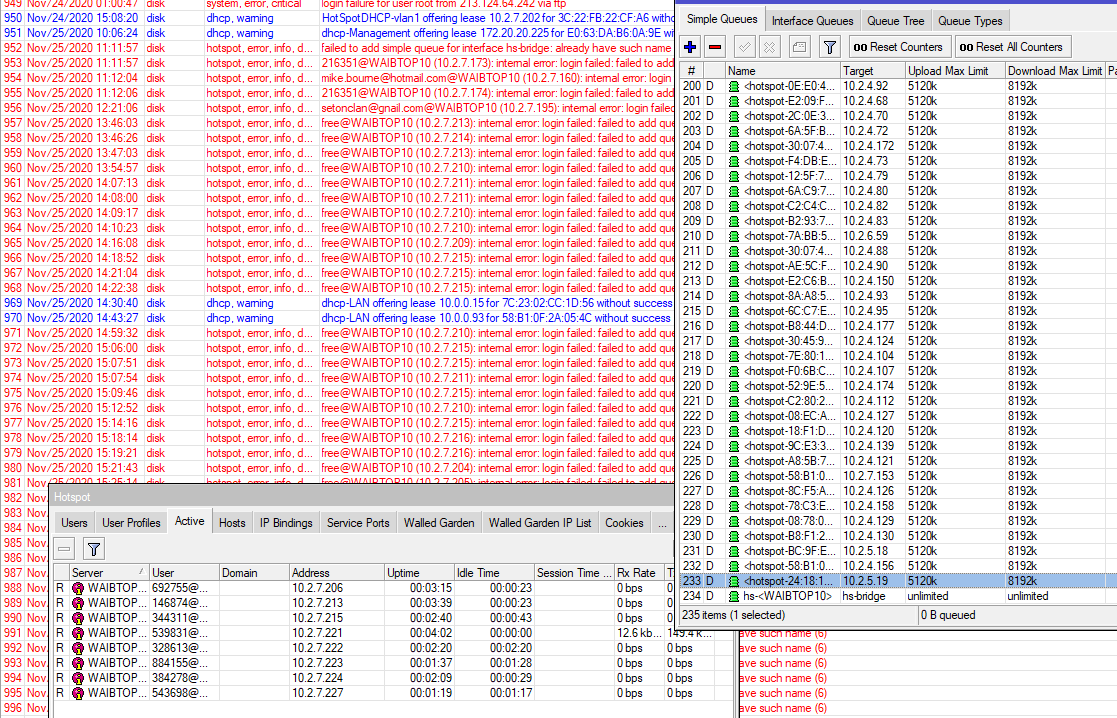Screen dimensions: 1117x718
Task: Click queue icon for hotspot-B8:44:D row 216
Action: tap(734, 326)
